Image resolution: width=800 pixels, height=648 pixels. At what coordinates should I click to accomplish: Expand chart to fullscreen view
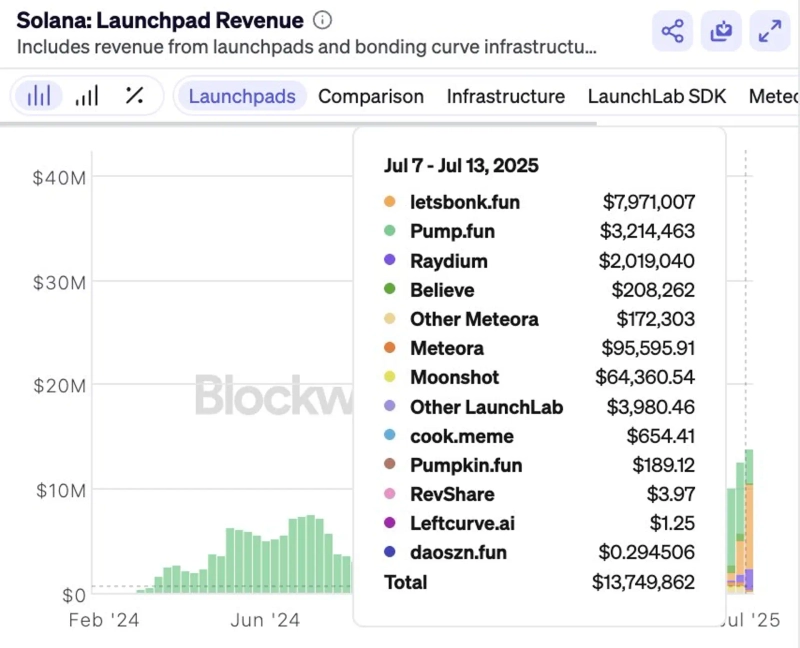(770, 31)
